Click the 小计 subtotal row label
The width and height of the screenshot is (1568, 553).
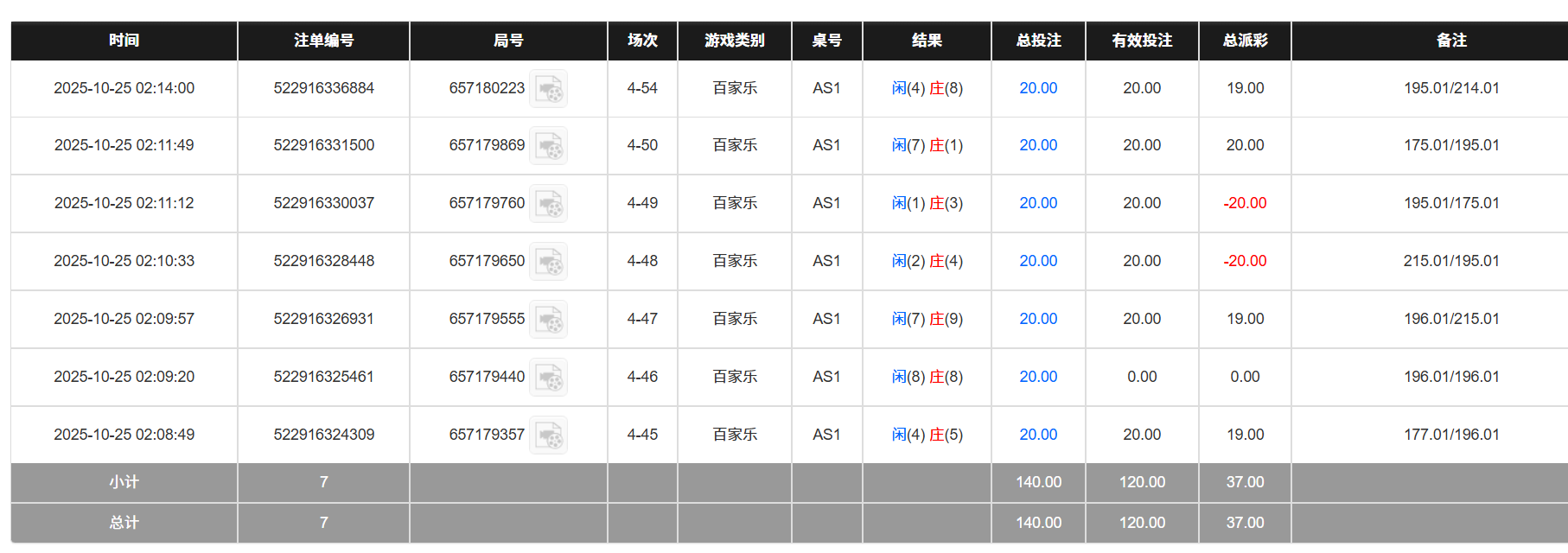124,482
